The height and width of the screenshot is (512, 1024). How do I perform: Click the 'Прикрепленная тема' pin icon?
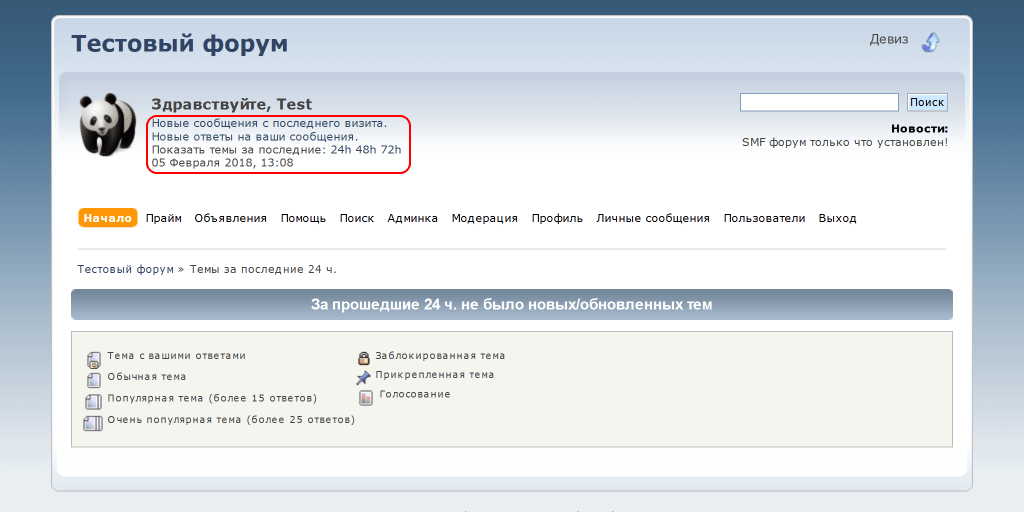point(364,377)
